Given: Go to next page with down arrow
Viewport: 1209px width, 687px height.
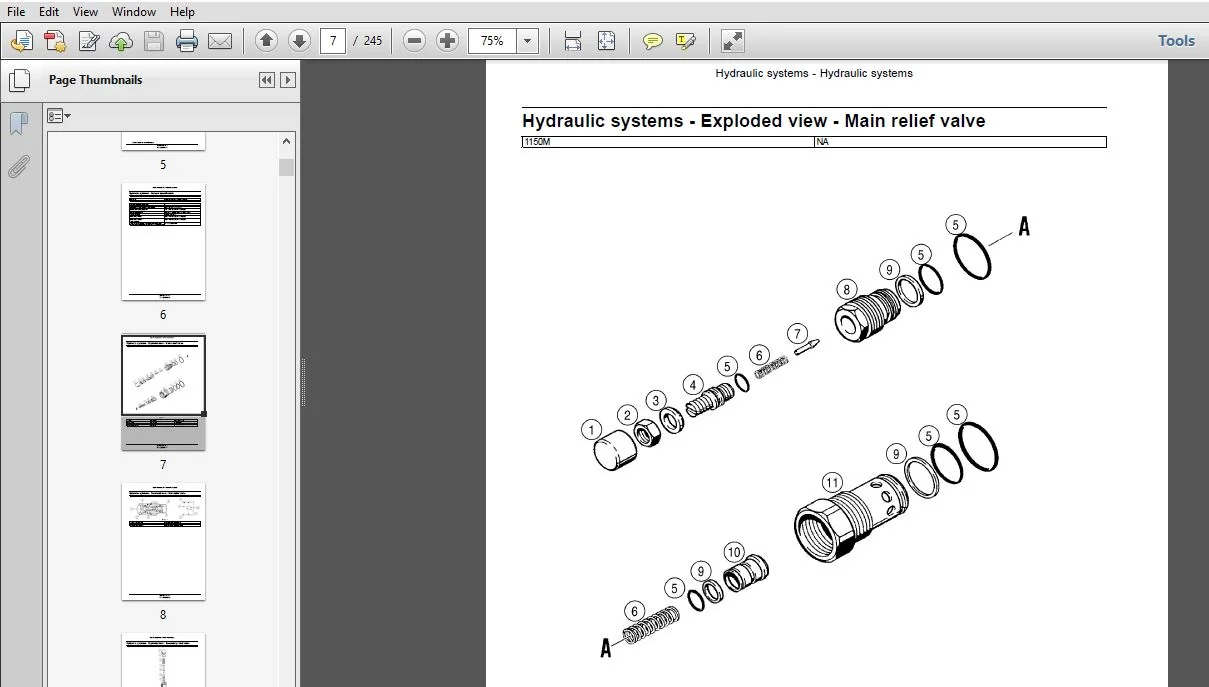Looking at the screenshot, I should click(299, 41).
